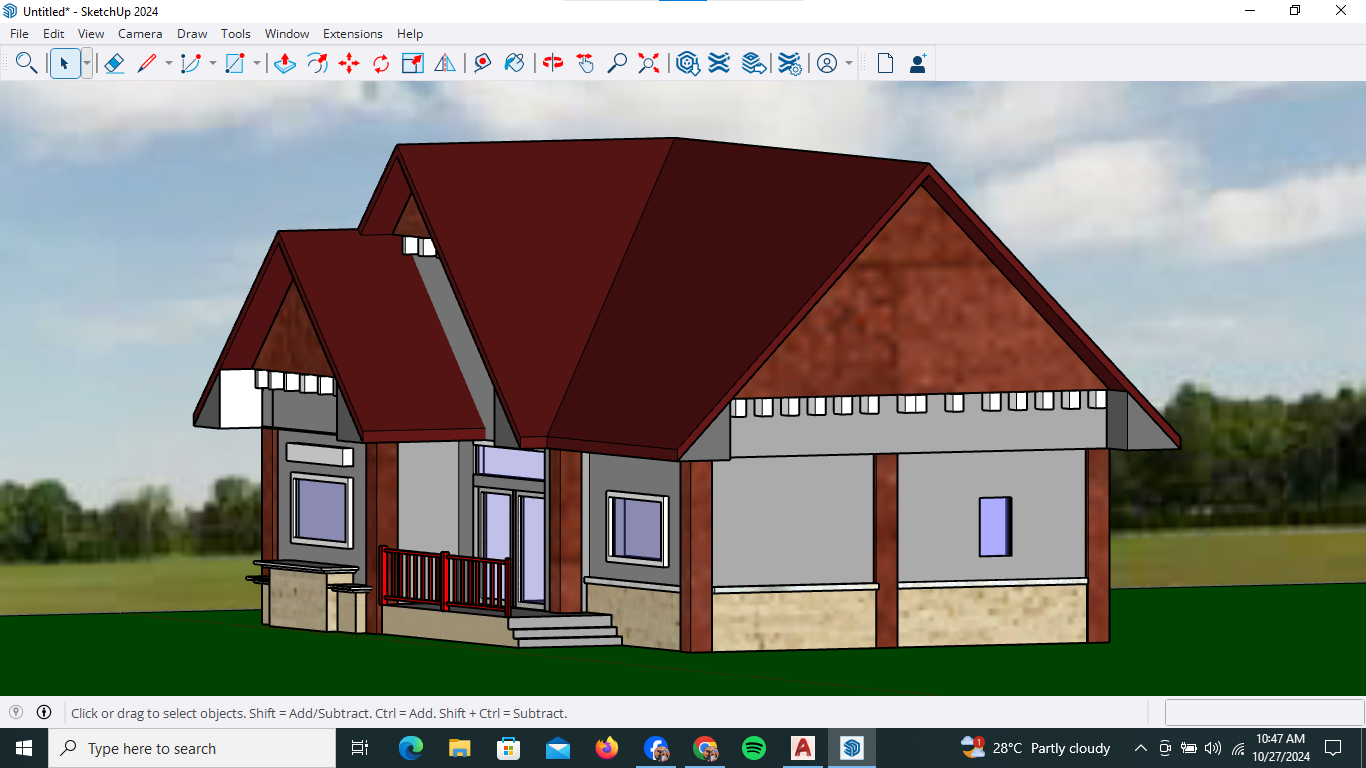Open the 3D Warehouse icon
This screenshot has width=1366, height=768.
pos(687,63)
